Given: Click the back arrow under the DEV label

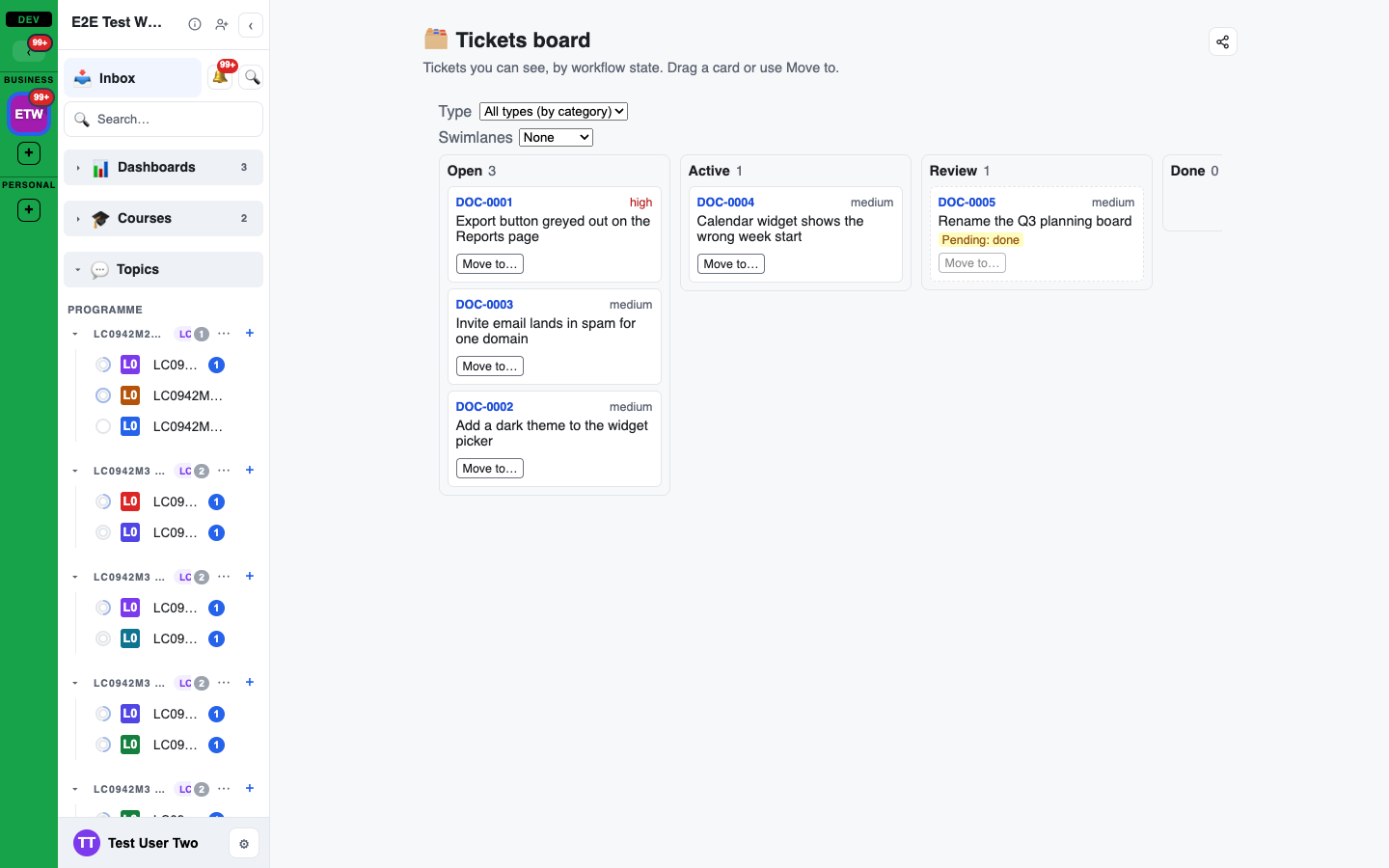Looking at the screenshot, I should tap(29, 50).
